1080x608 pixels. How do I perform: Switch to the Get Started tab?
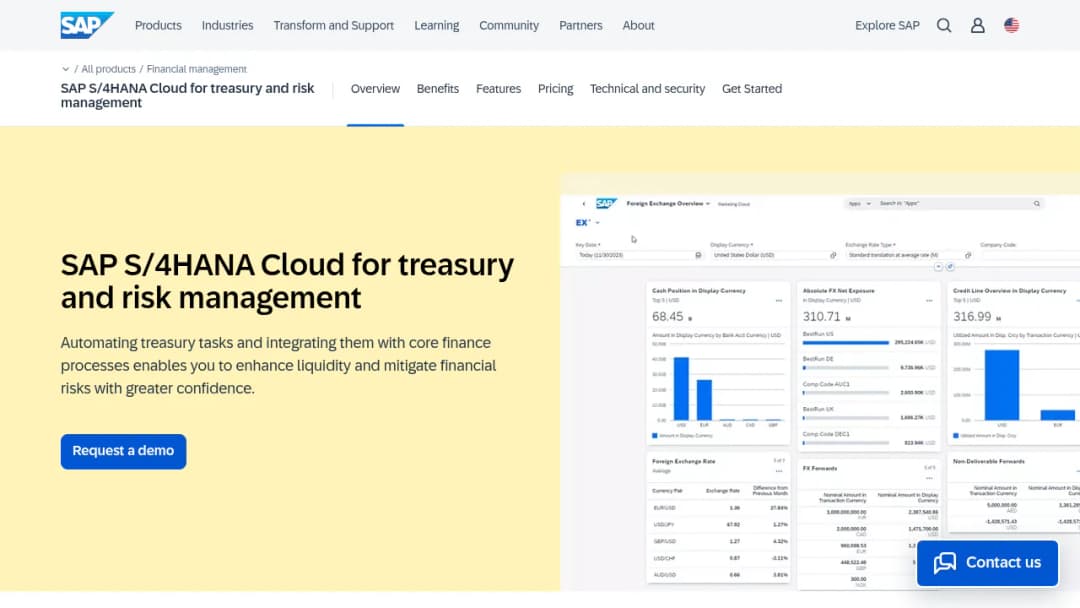coord(752,89)
